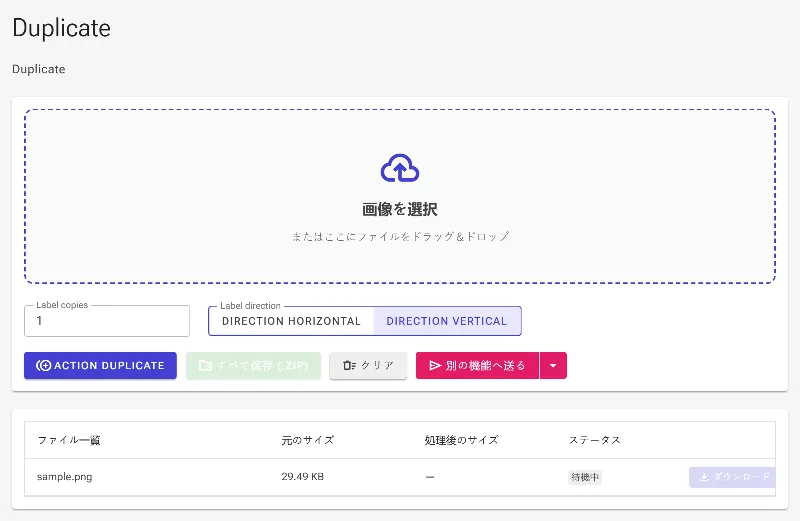Click the drag and drop hint text
Viewport: 800px width, 521px height.
tap(401, 236)
